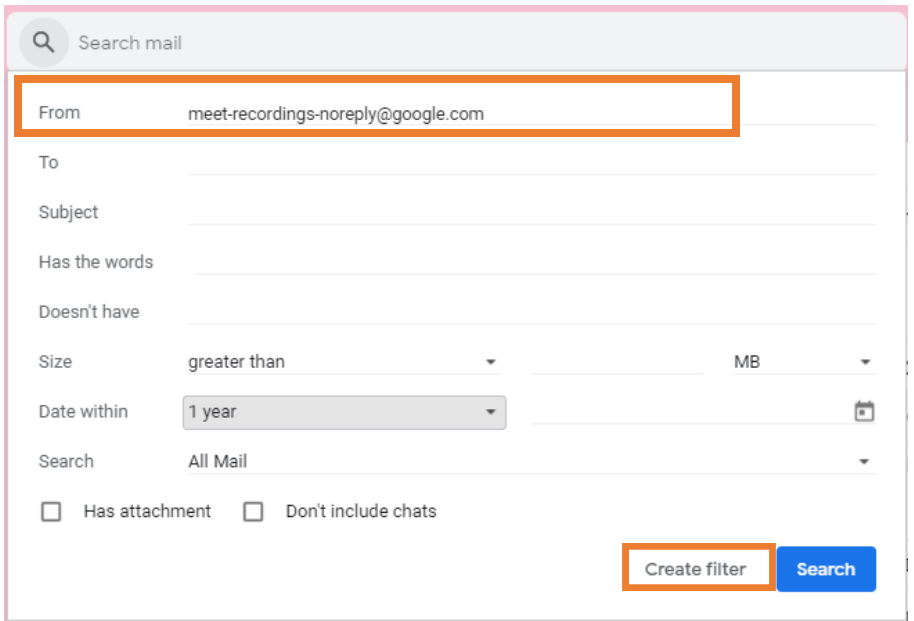Open the 'greater than' size dropdown
The width and height of the screenshot is (914, 621).
[x=340, y=361]
